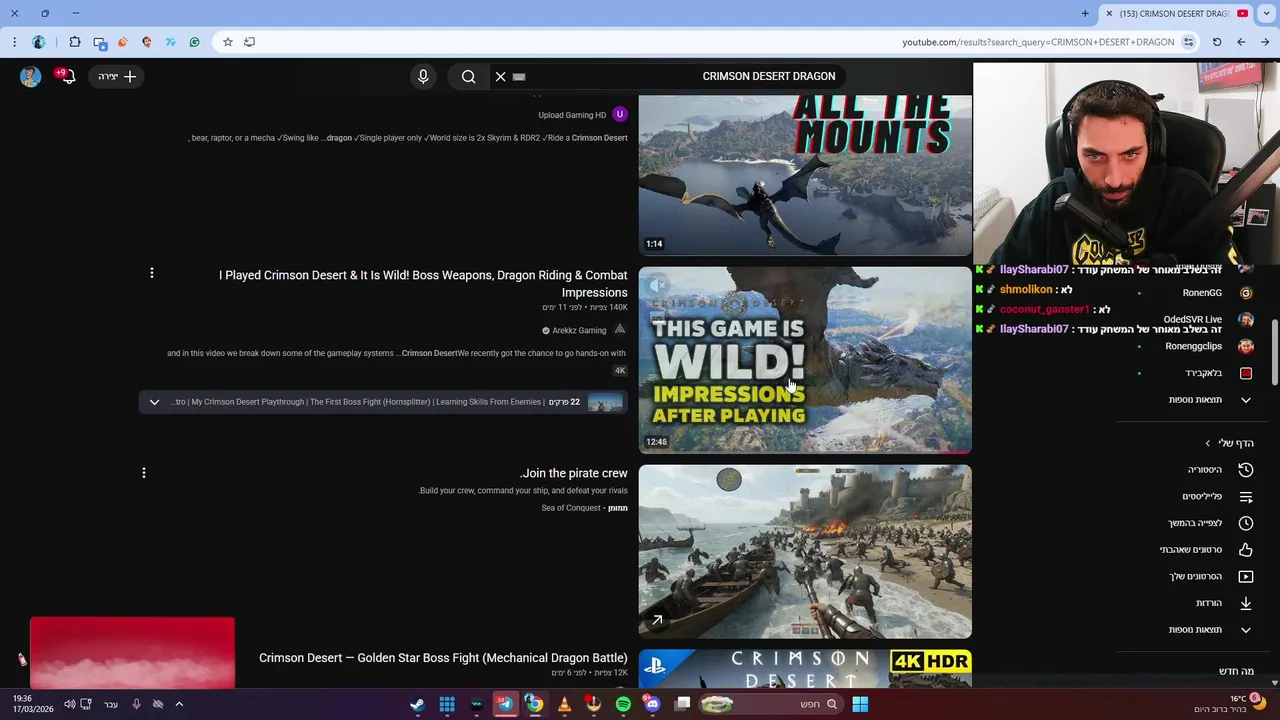
Task: Open VLC media player from the taskbar
Action: click(564, 704)
